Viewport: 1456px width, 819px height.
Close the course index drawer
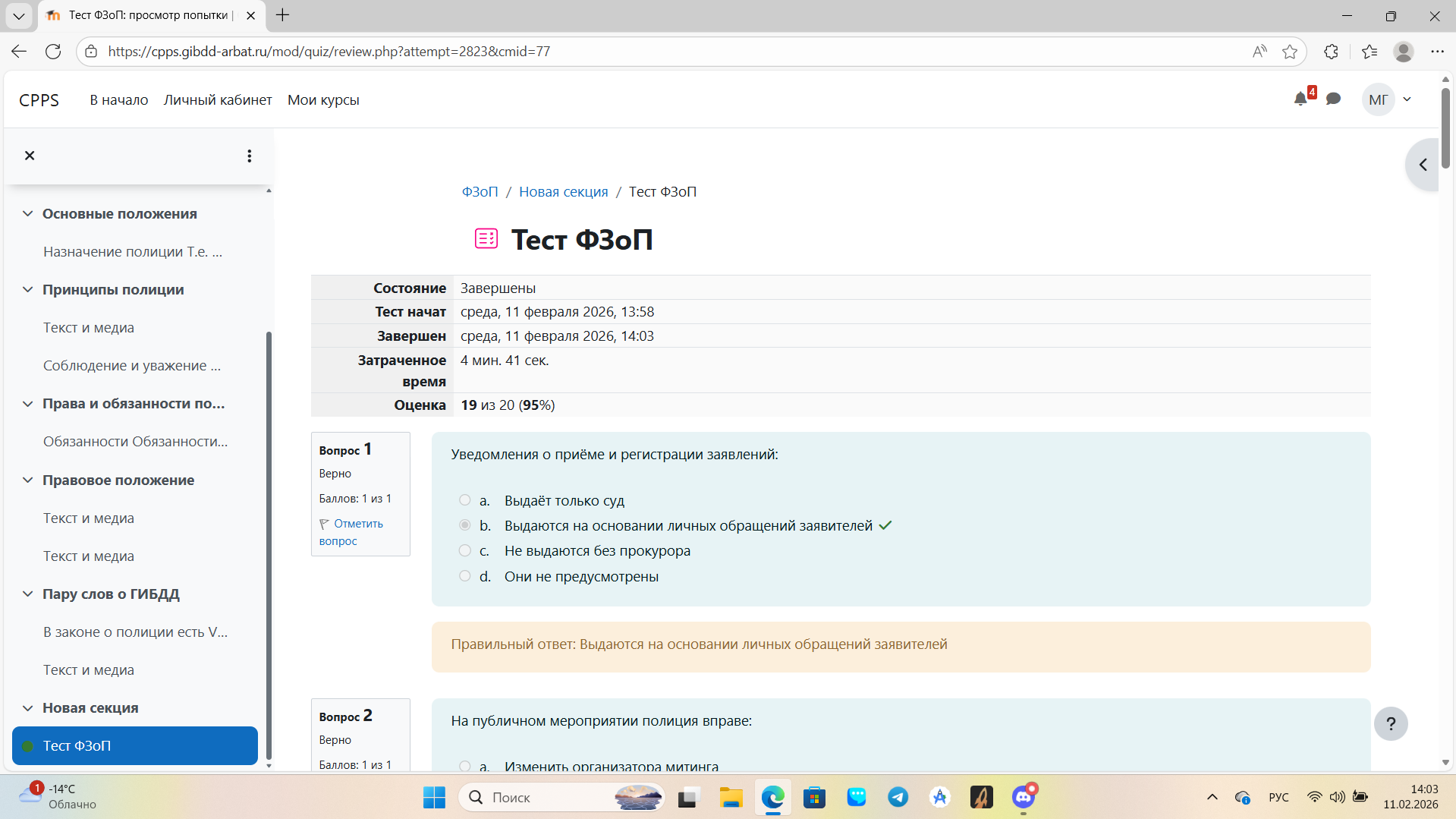(x=30, y=156)
